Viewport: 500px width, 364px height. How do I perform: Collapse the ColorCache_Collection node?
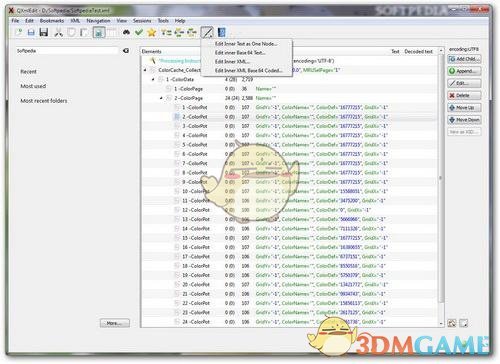pos(145,70)
